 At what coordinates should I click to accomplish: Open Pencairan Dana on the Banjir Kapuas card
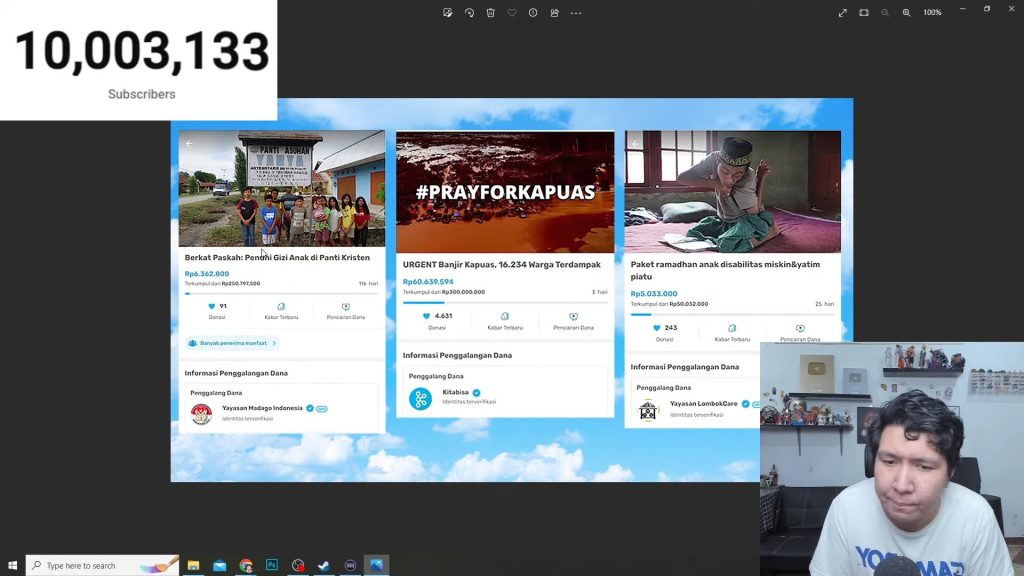tap(573, 321)
